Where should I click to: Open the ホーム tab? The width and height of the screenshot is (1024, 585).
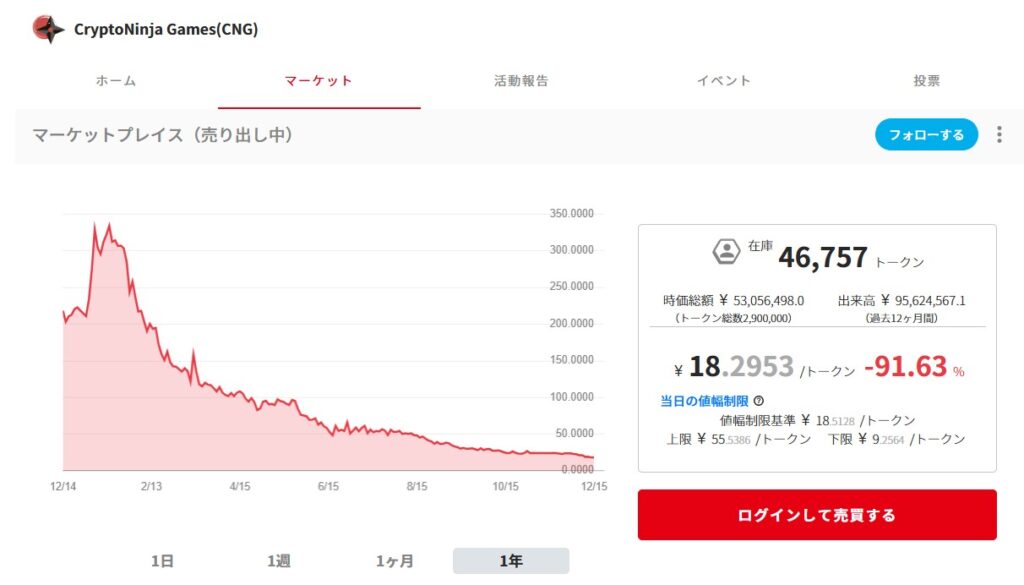[116, 81]
